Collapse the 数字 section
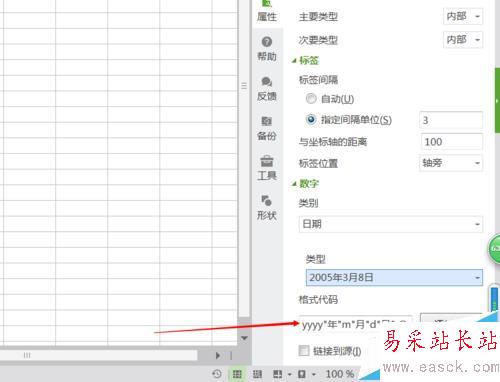The width and height of the screenshot is (500, 382). coord(294,184)
